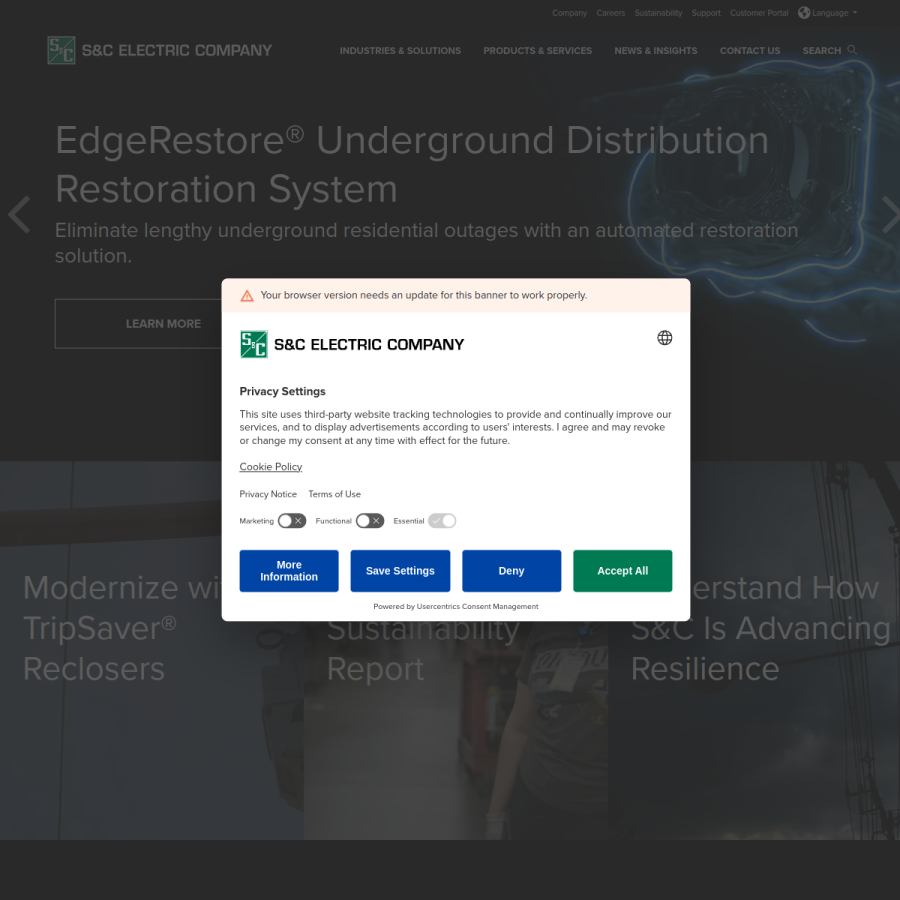This screenshot has width=900, height=900.
Task: Open the Support top link
Action: click(x=706, y=13)
